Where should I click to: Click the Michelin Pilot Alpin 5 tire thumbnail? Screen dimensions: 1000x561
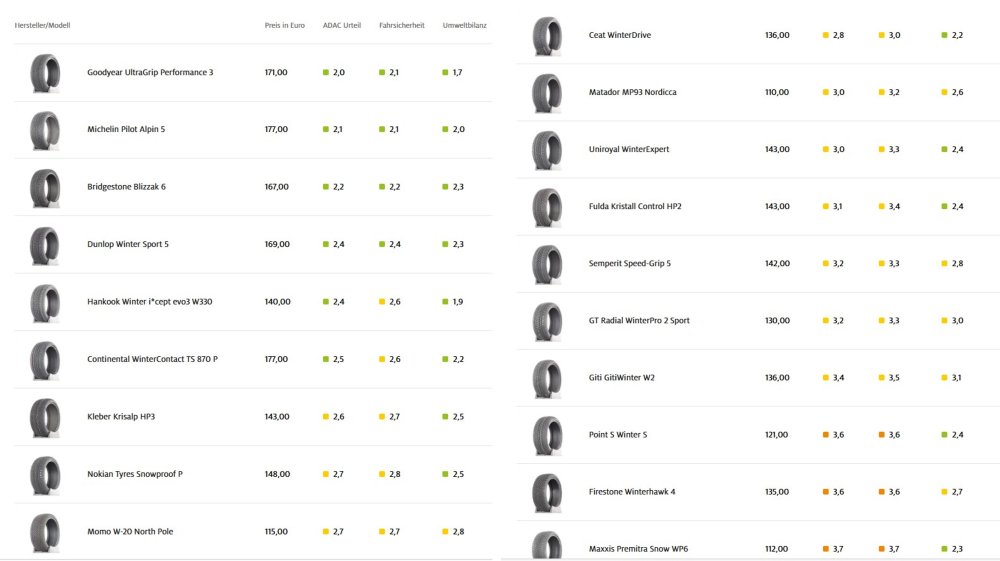click(45, 131)
